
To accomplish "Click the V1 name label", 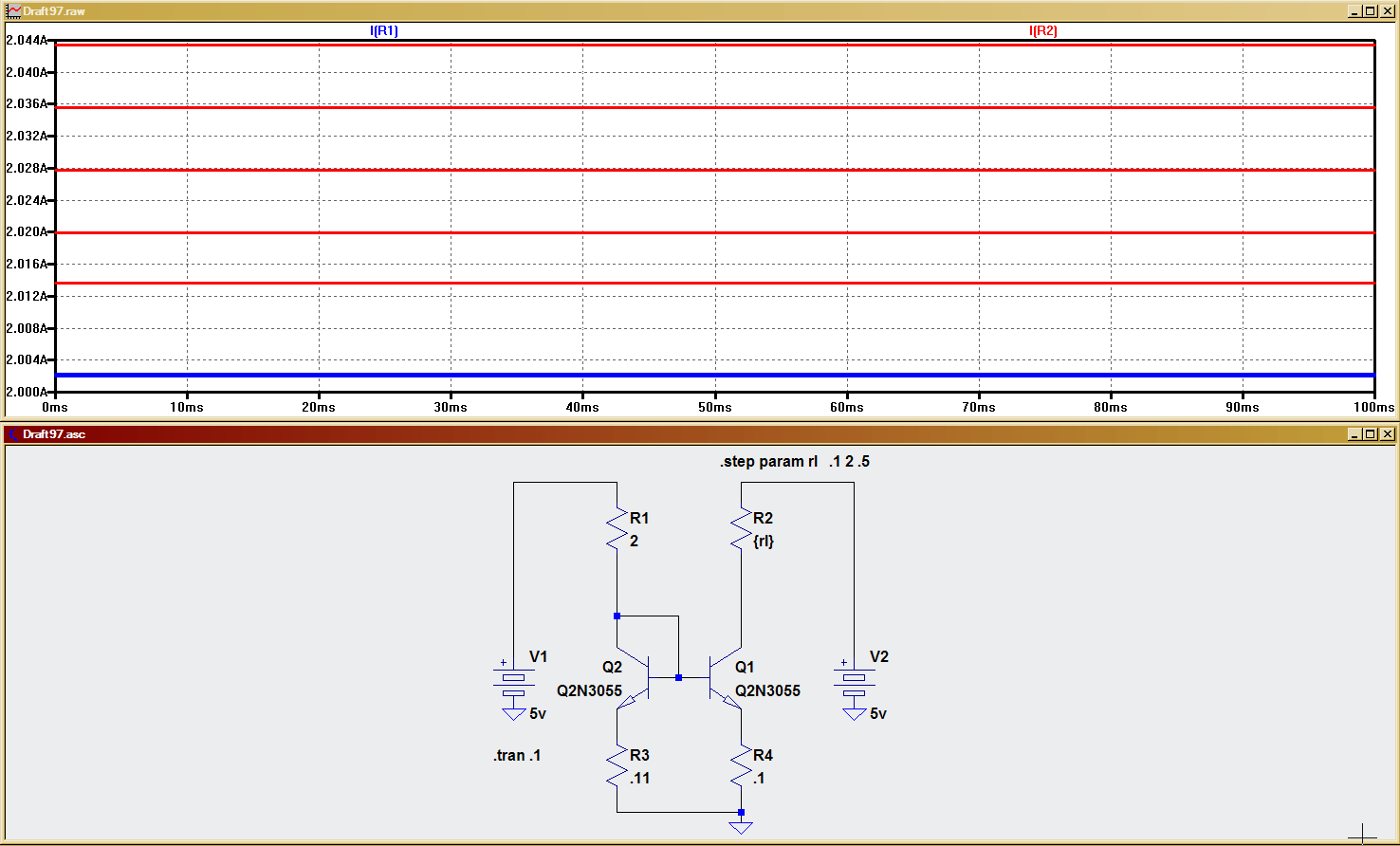I will 538,657.
